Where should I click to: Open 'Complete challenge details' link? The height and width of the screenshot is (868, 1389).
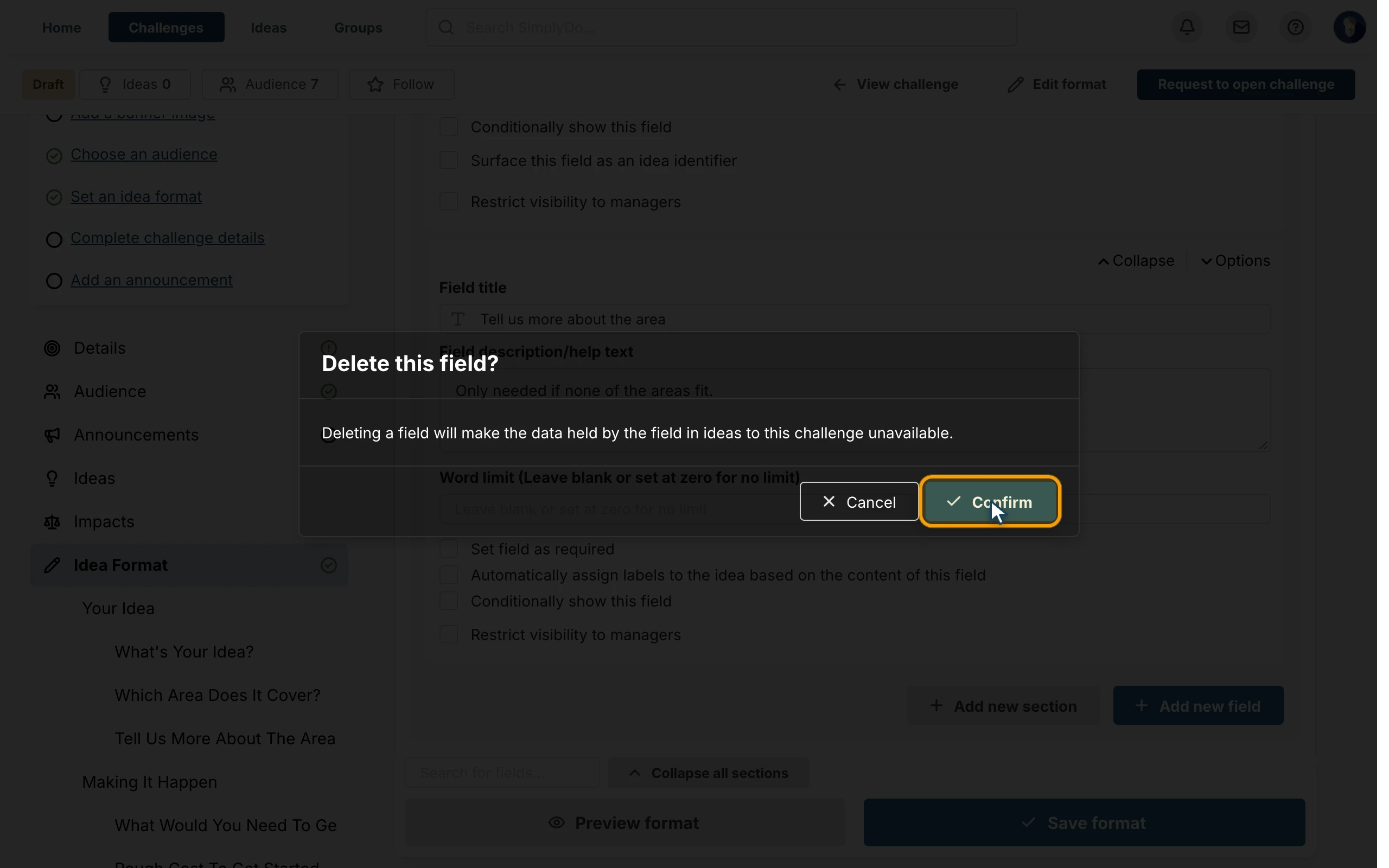168,238
